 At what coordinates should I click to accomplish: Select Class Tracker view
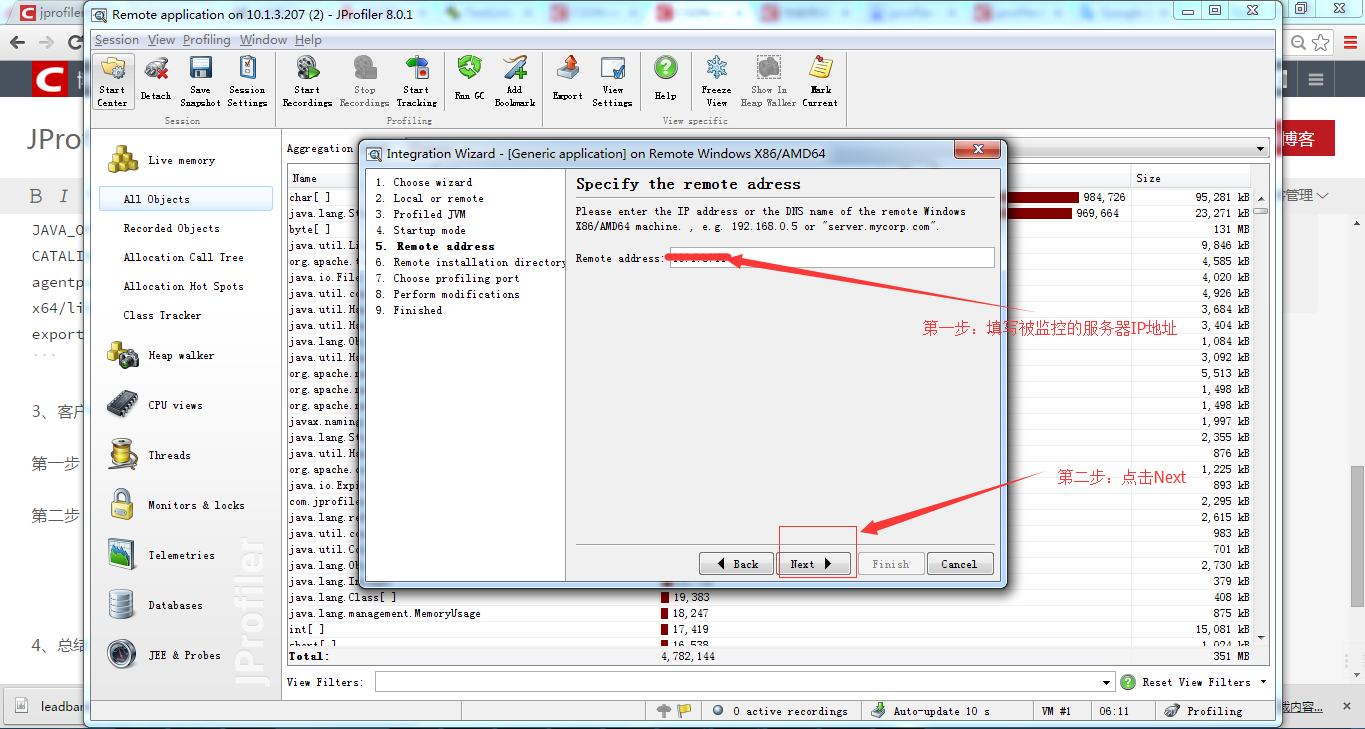pyautogui.click(x=162, y=315)
